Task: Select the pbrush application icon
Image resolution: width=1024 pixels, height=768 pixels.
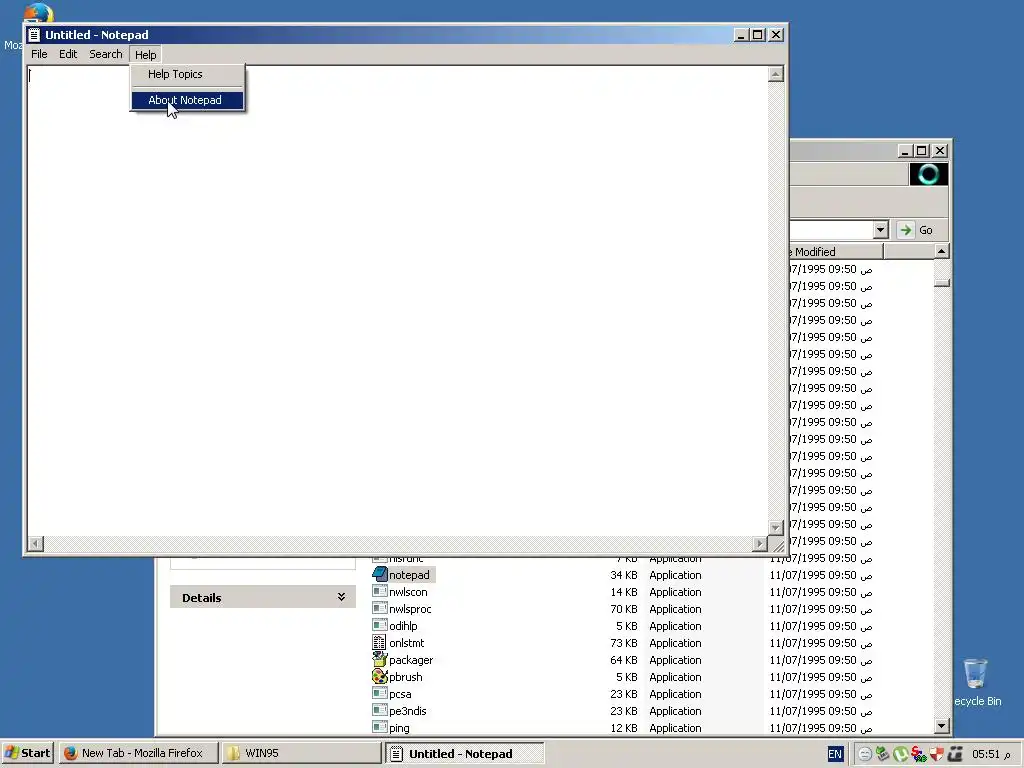Action: [379, 677]
